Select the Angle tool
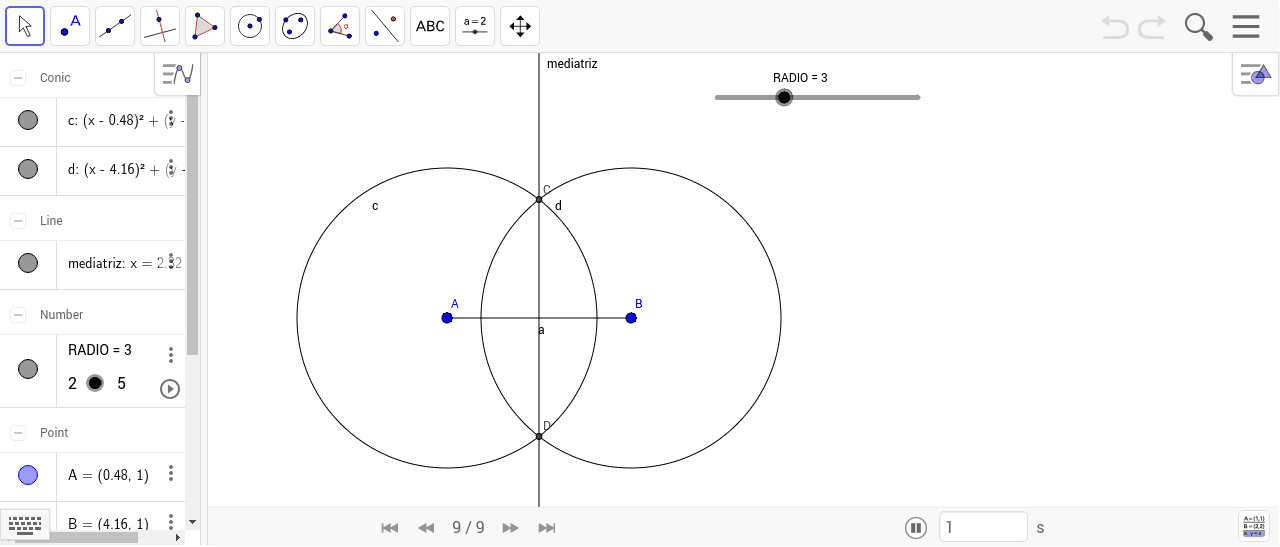The width and height of the screenshot is (1280, 547). coord(340,26)
